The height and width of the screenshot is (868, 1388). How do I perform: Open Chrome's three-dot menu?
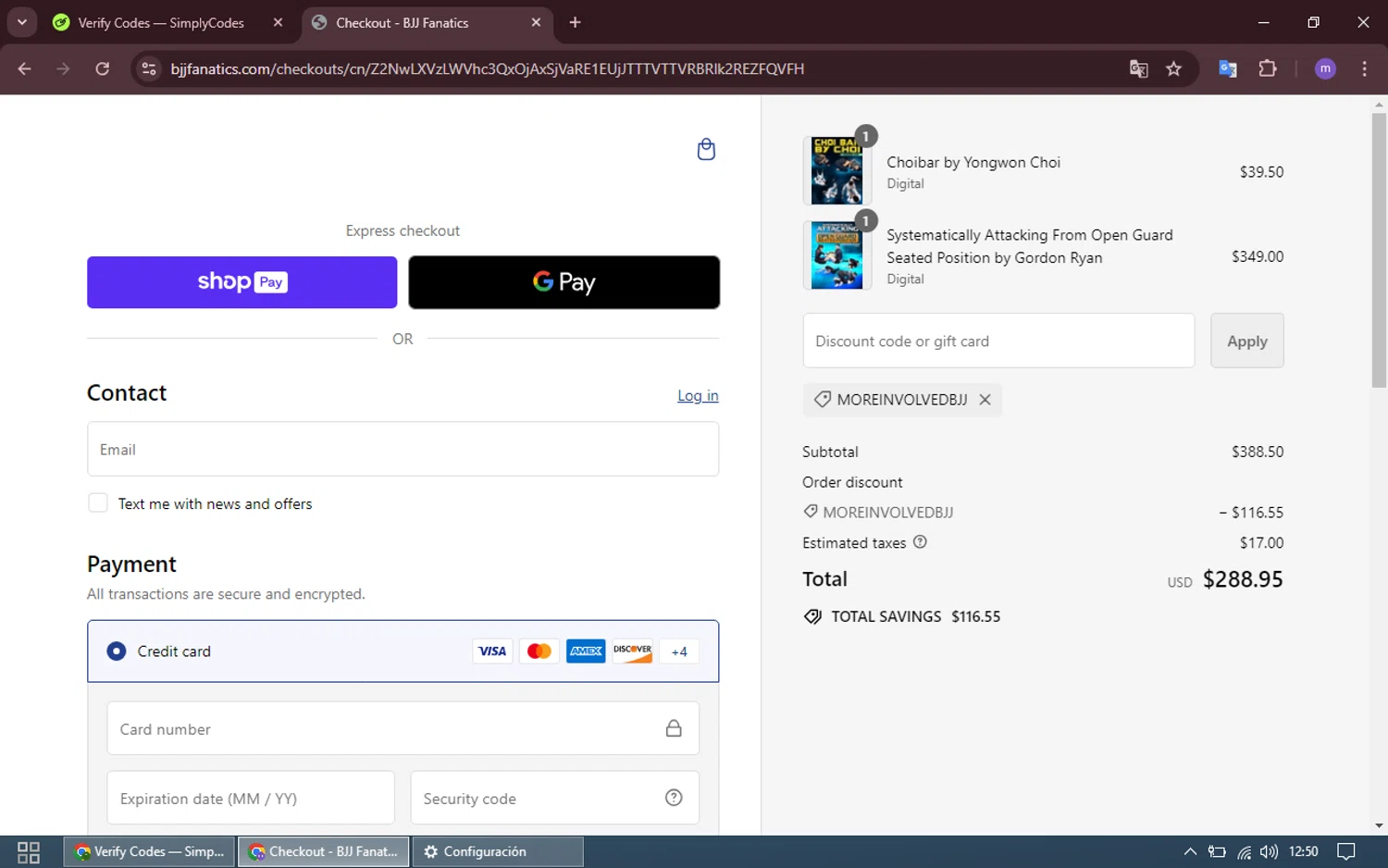[x=1364, y=68]
